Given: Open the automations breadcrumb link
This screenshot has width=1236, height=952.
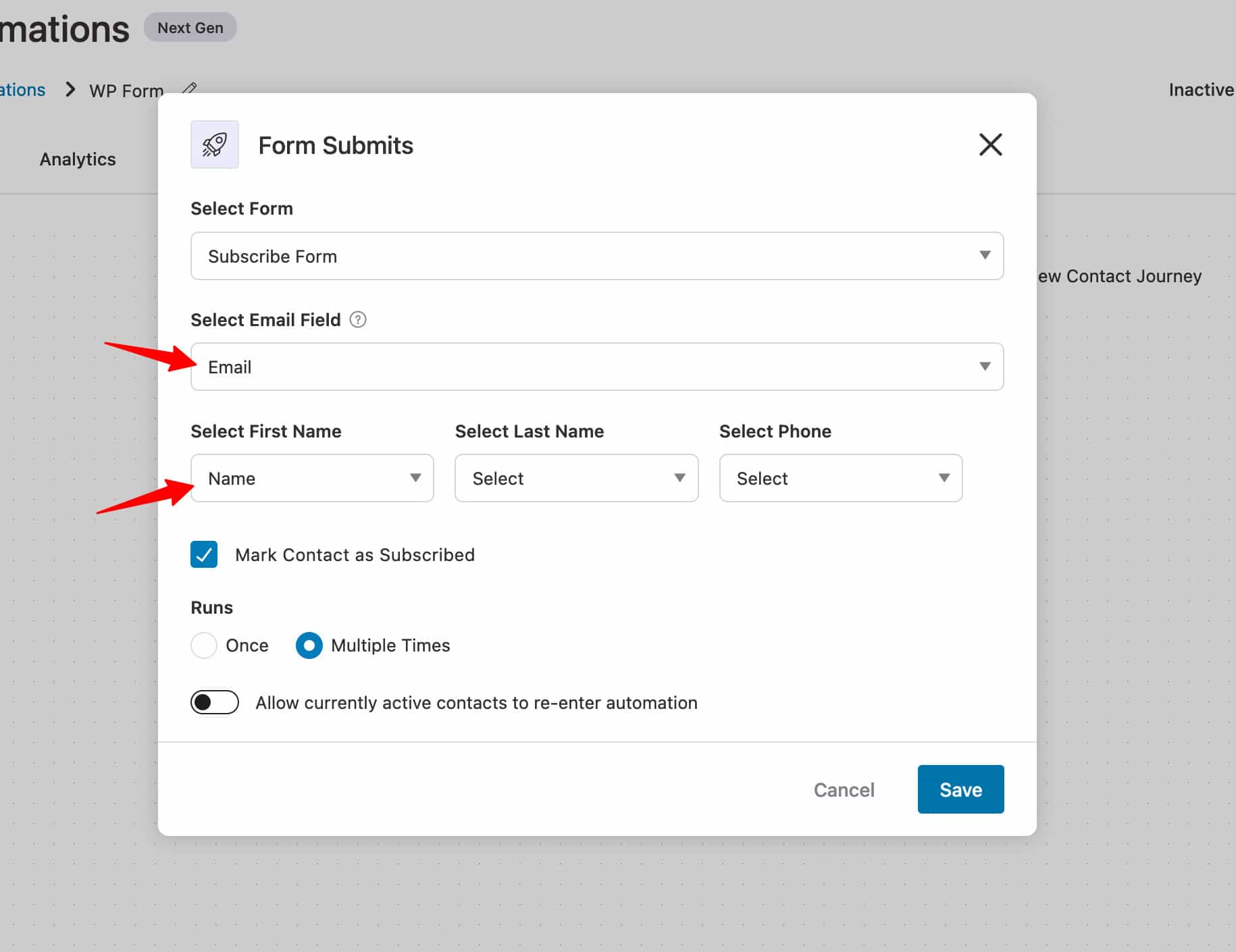Looking at the screenshot, I should coord(22,89).
